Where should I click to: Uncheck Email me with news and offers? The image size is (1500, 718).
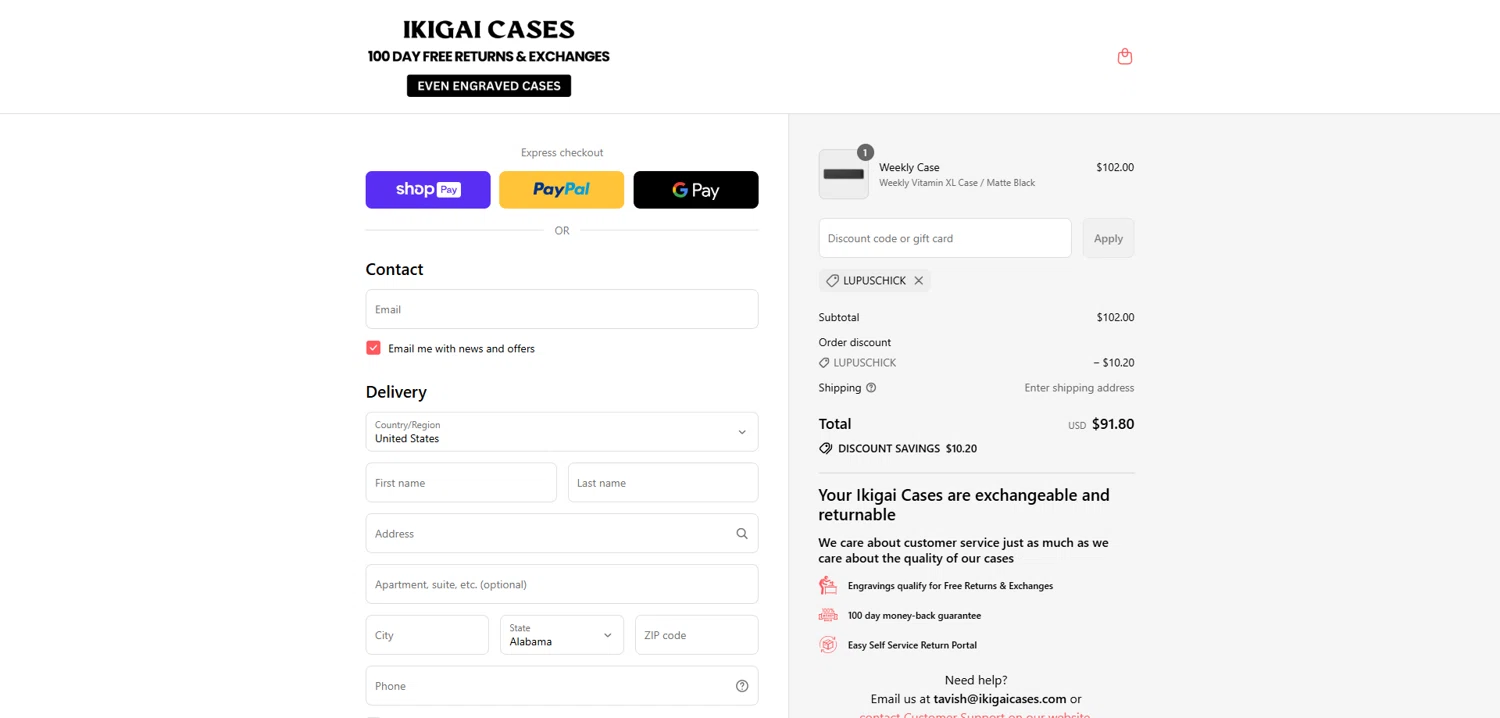coord(373,348)
